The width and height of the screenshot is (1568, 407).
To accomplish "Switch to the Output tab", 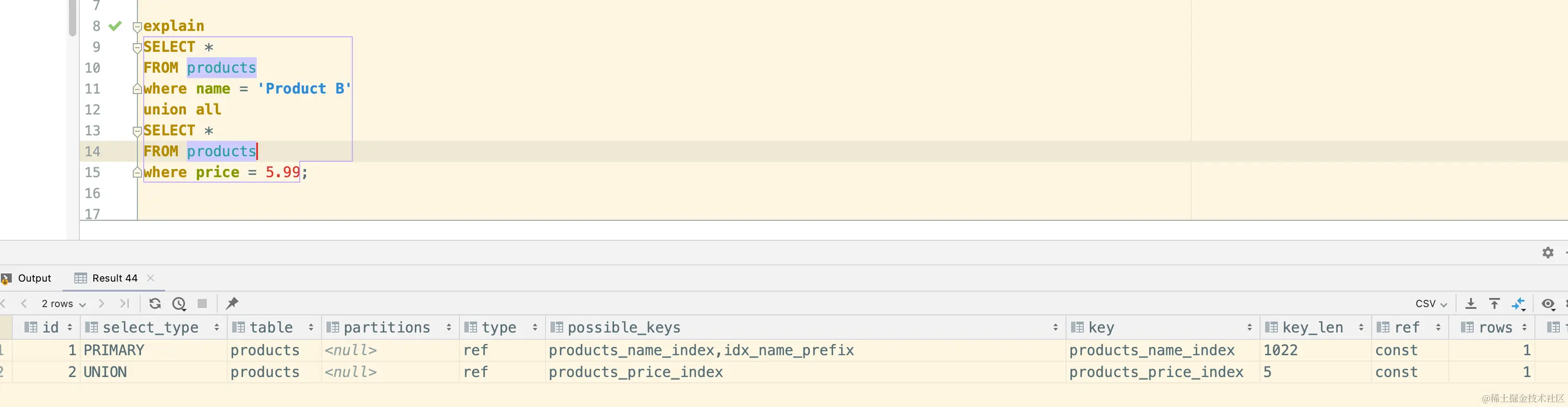I will 34,278.
